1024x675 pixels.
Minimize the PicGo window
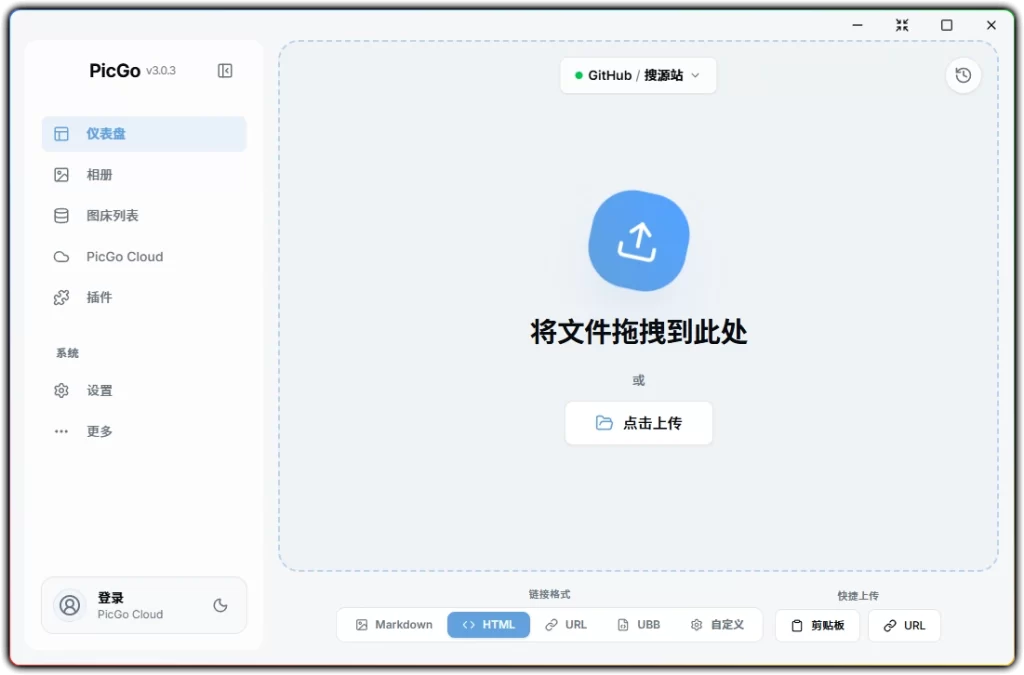(857, 25)
